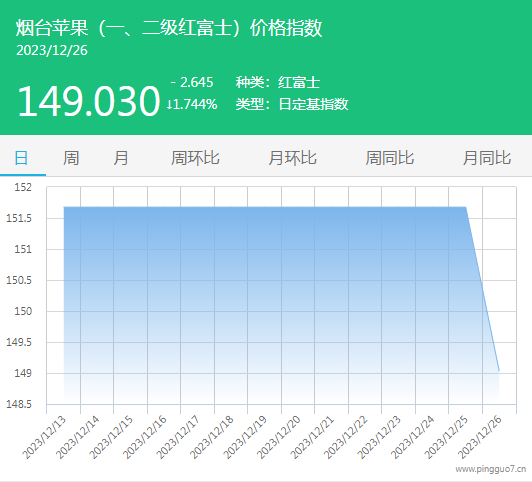
Task: Click the index value 149.030
Action: pyautogui.click(x=89, y=101)
